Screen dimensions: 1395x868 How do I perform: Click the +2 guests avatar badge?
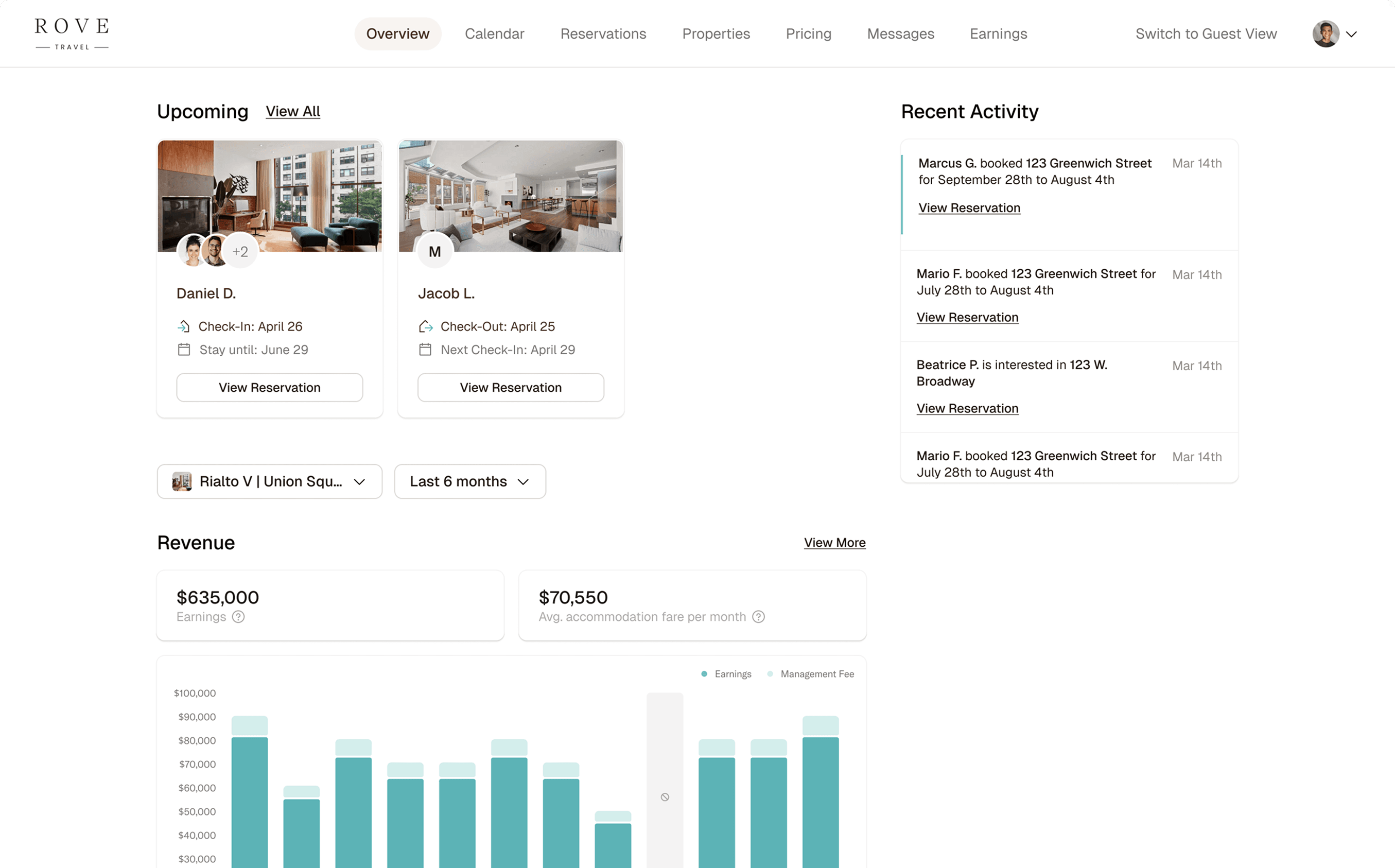click(240, 251)
